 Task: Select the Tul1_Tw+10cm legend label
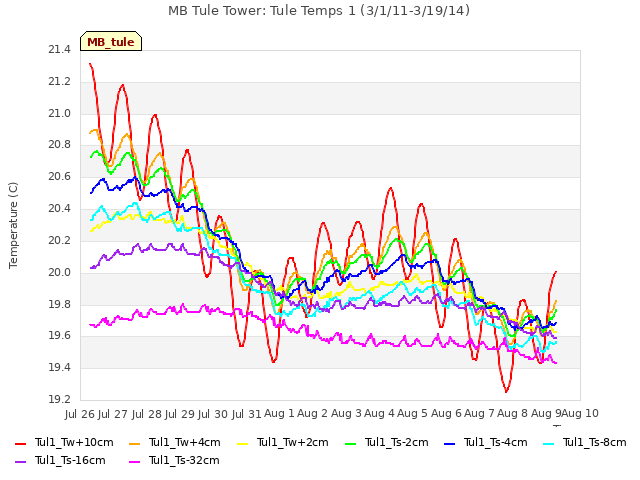(74, 442)
